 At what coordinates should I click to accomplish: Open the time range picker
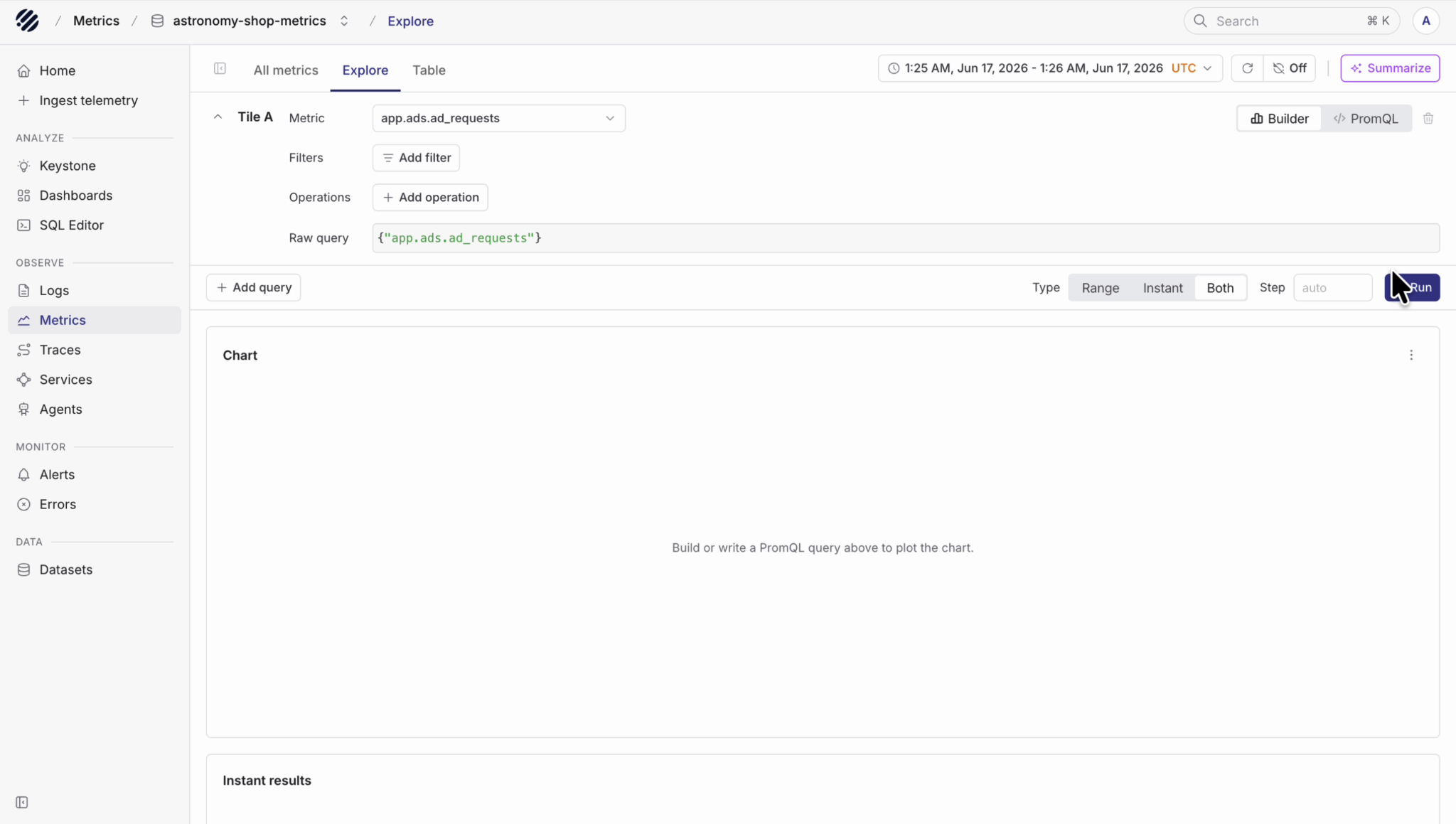pos(1050,68)
